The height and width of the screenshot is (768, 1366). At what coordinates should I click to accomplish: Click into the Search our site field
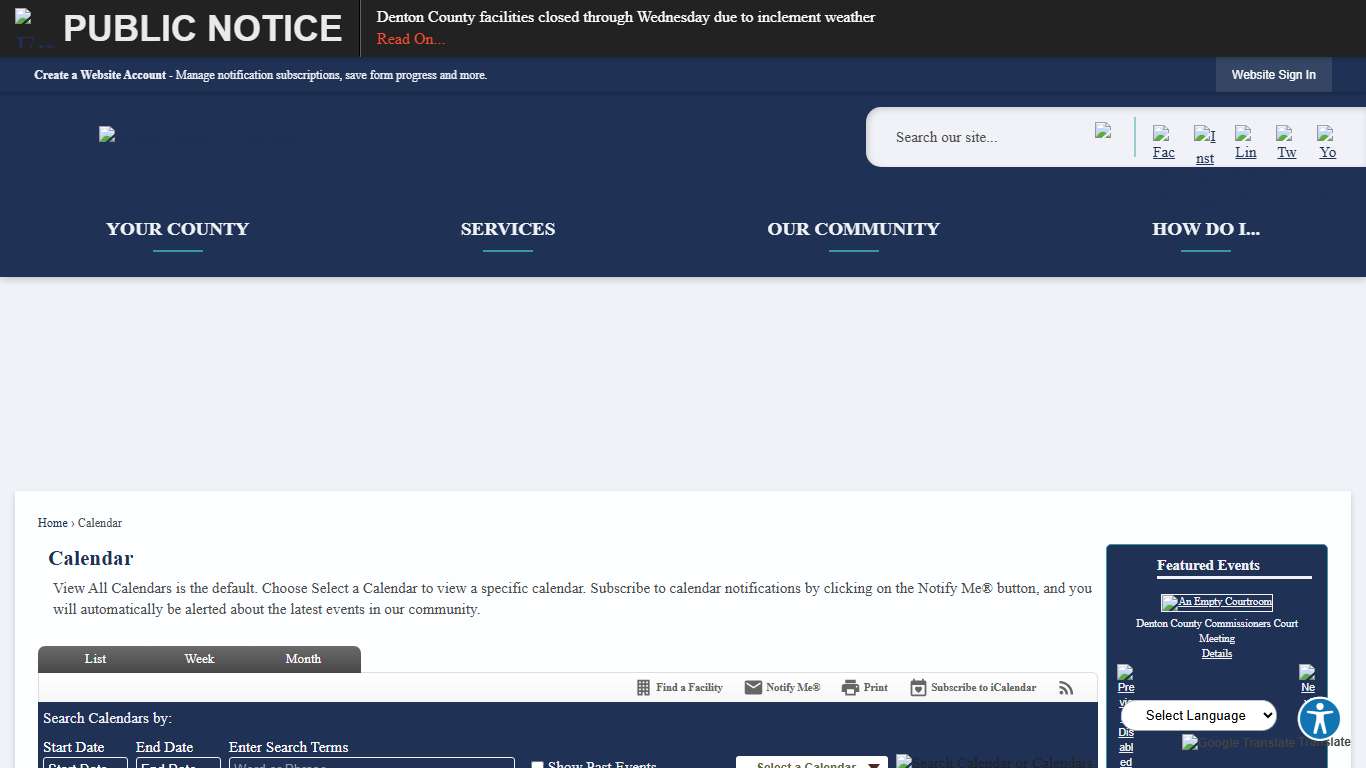(985, 137)
